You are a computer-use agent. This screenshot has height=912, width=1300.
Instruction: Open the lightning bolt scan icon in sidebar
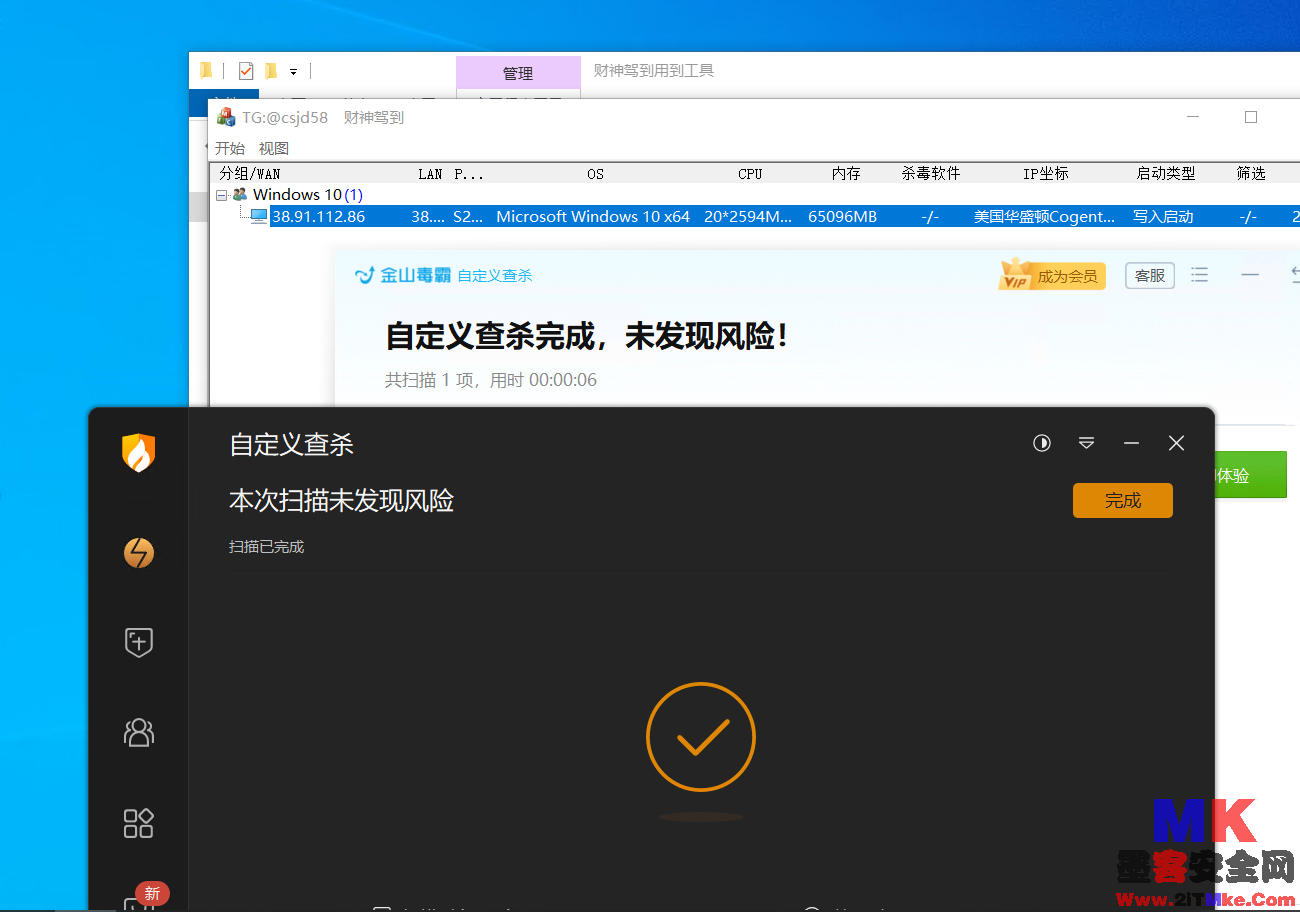coord(139,552)
